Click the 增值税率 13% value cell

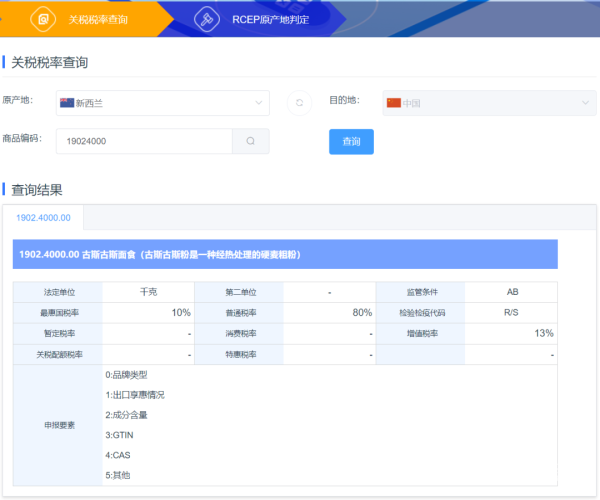coord(512,333)
